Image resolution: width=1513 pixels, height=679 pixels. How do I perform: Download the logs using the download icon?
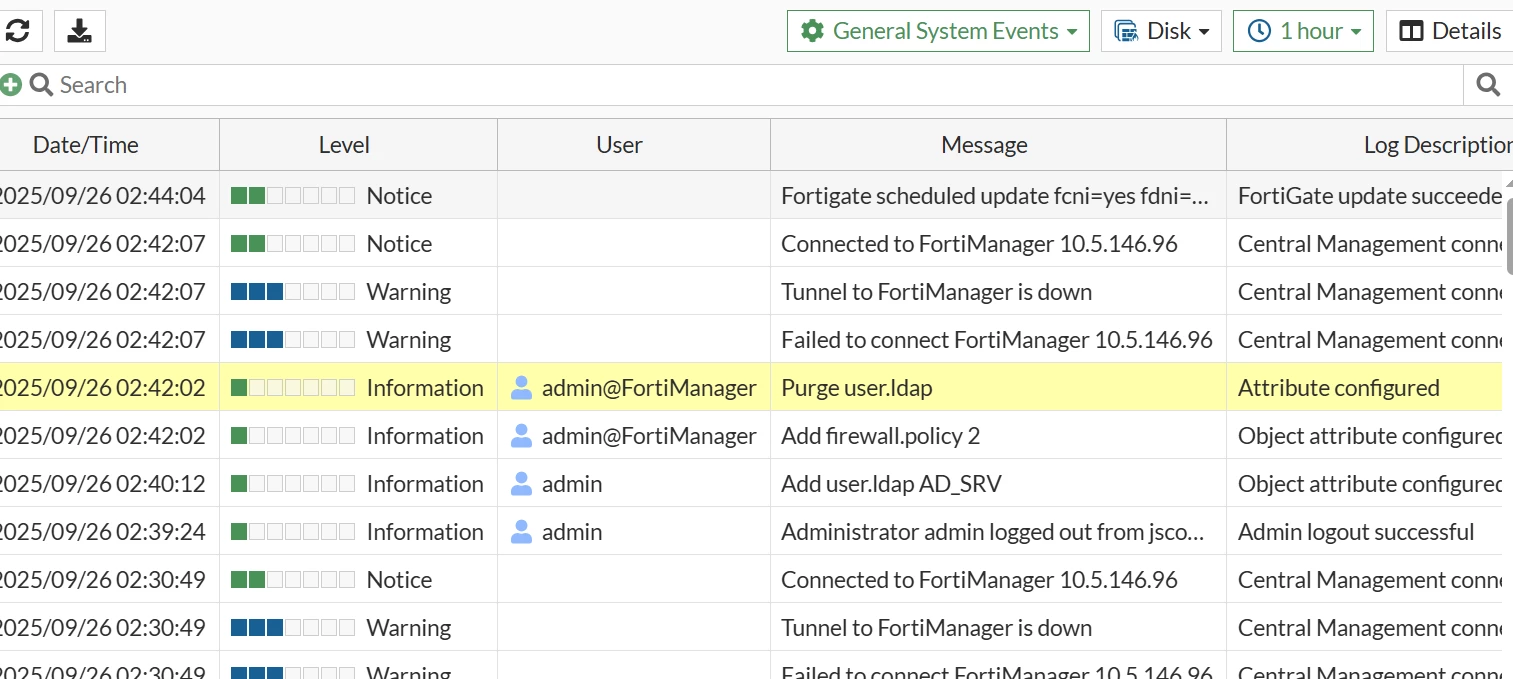80,31
